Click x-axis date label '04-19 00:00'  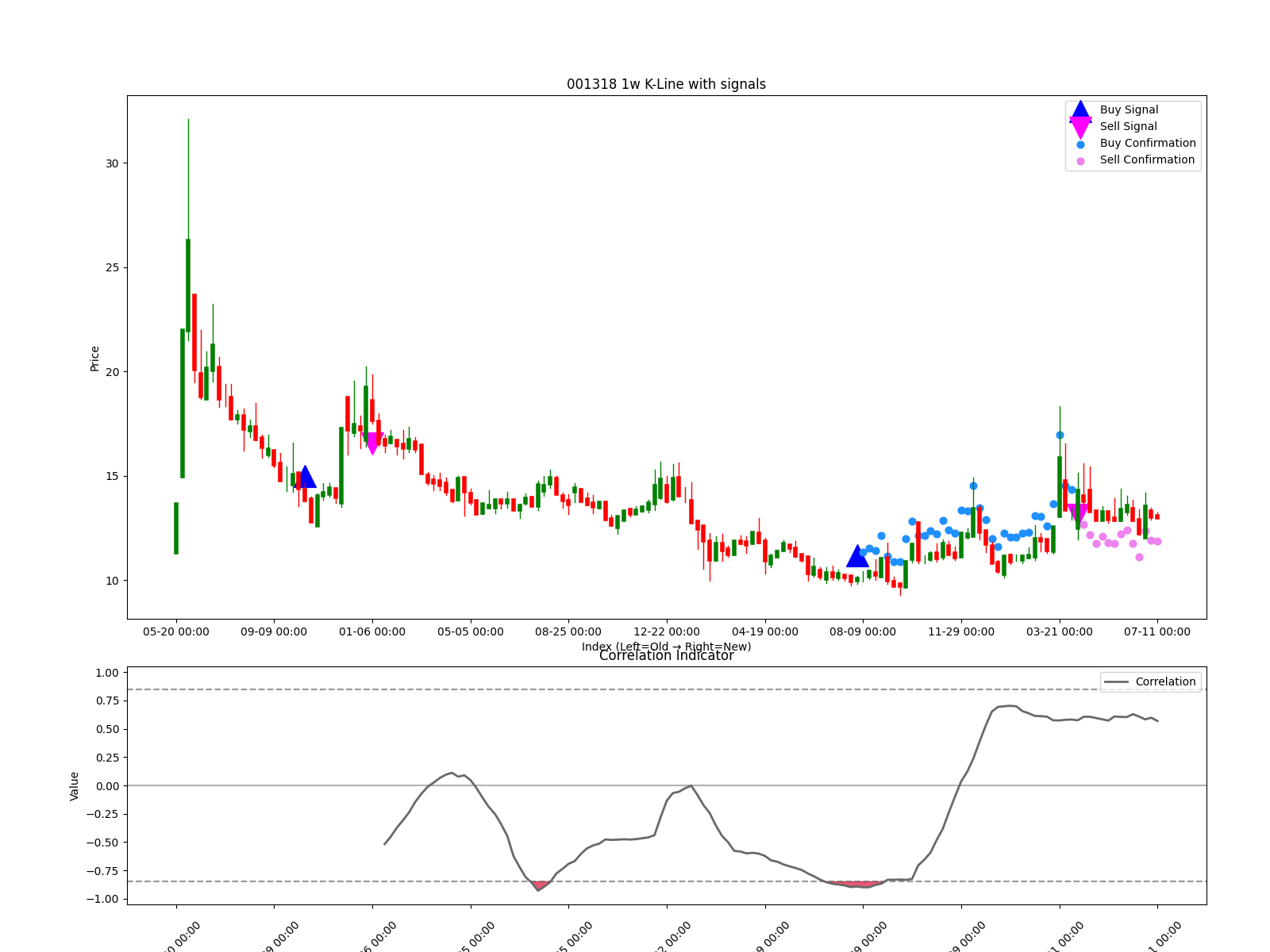(x=765, y=632)
